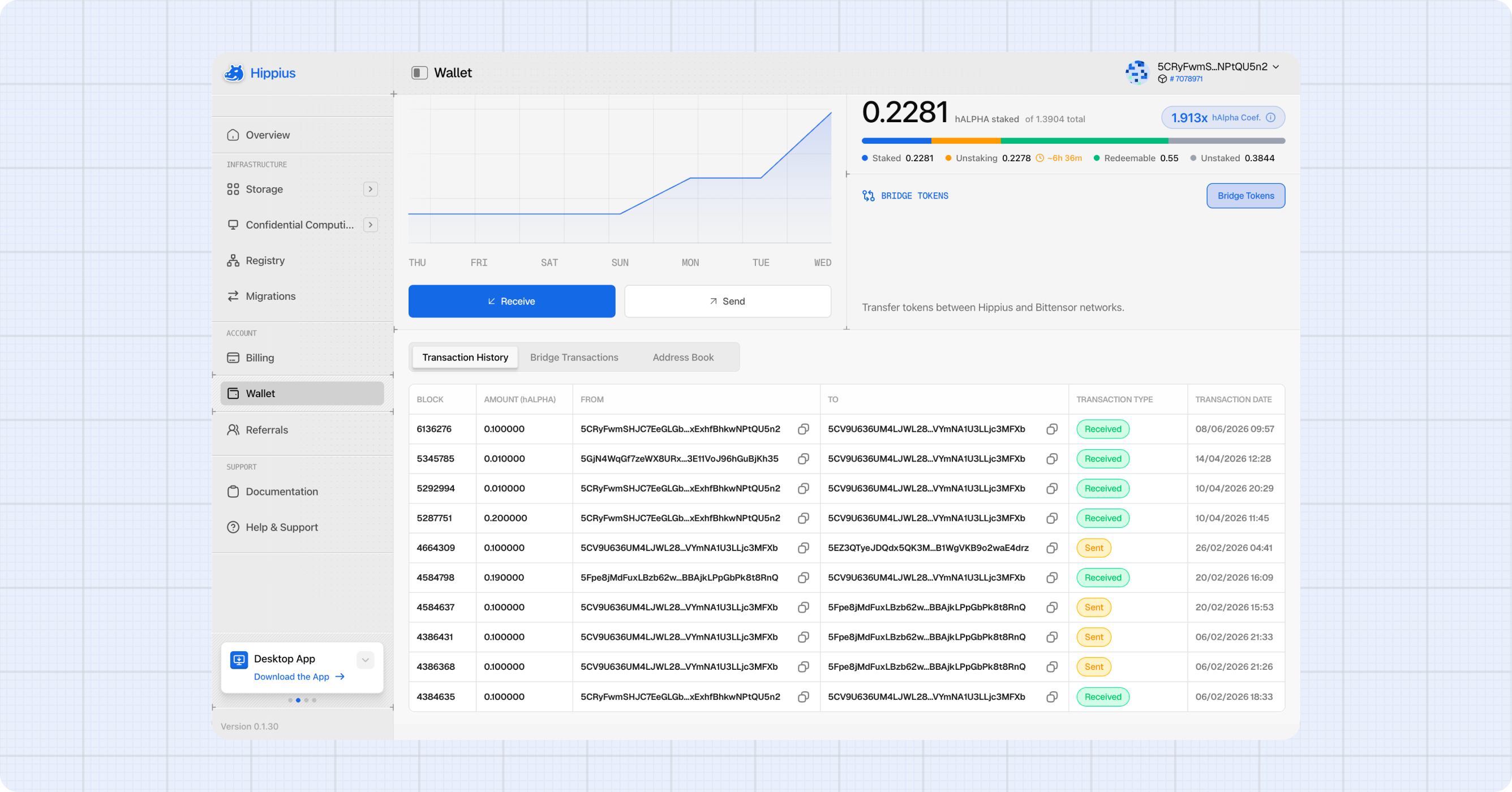The image size is (1512, 792).
Task: Open the Storage section
Action: coord(264,189)
